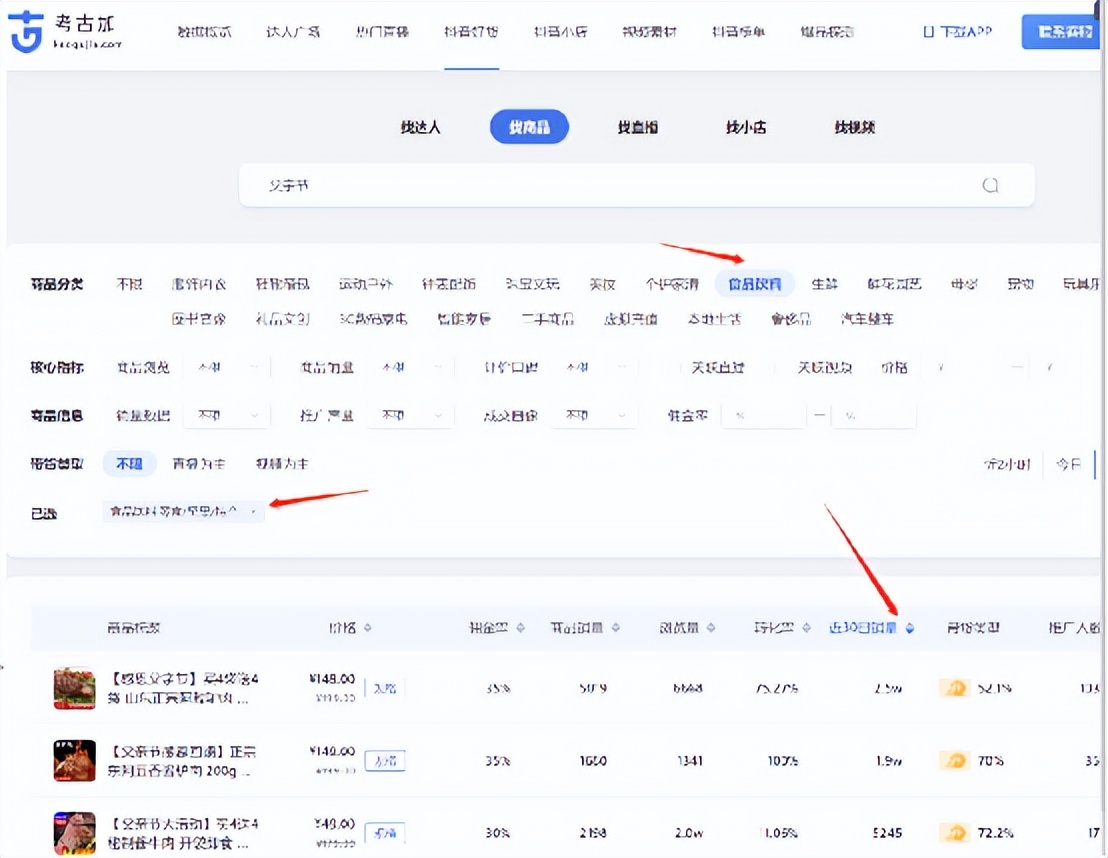
Task: Open thumbnail of 200g product row
Action: pyautogui.click(x=74, y=760)
